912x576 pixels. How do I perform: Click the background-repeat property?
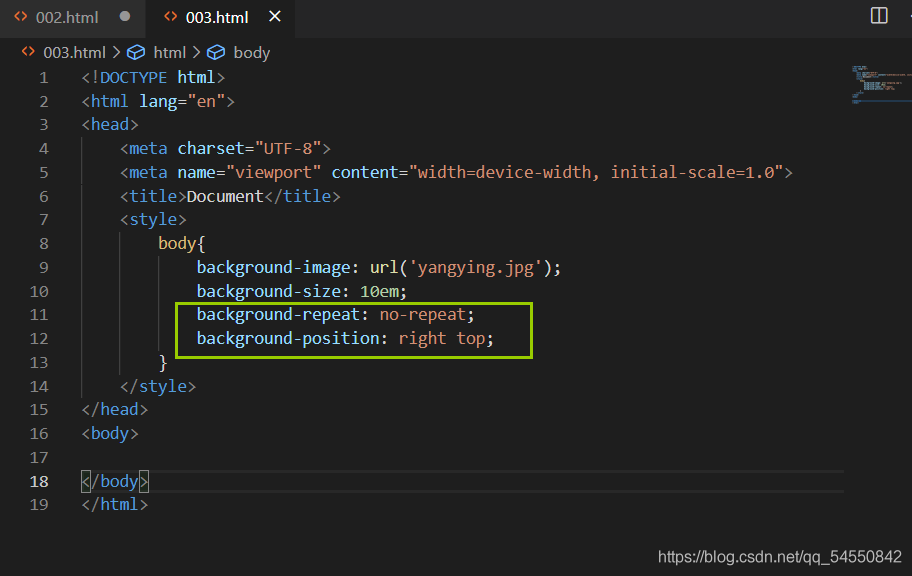click(x=278, y=315)
